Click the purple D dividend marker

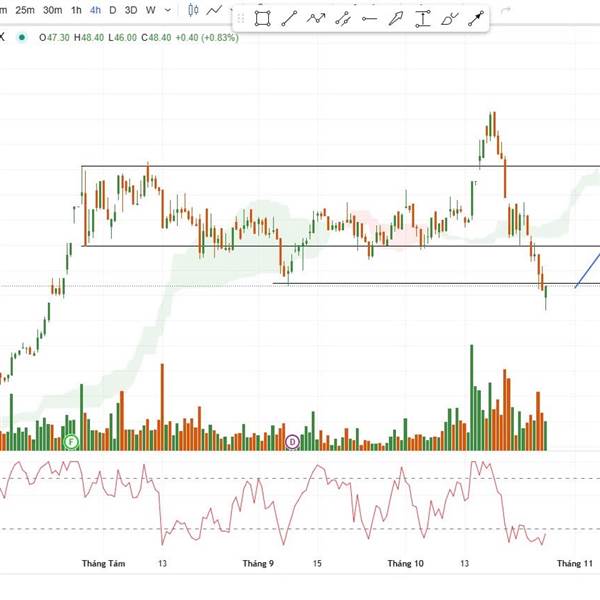tap(293, 441)
